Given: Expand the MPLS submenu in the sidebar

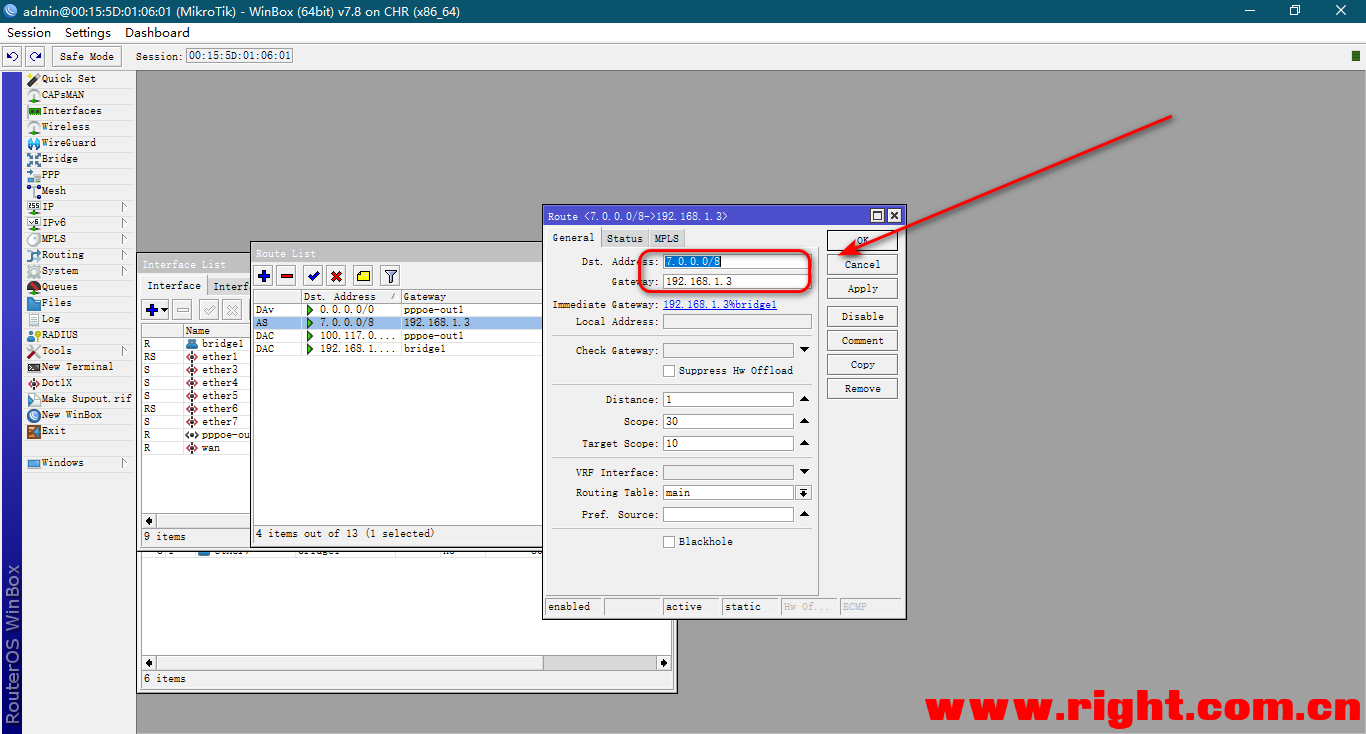Looking at the screenshot, I should point(124,239).
